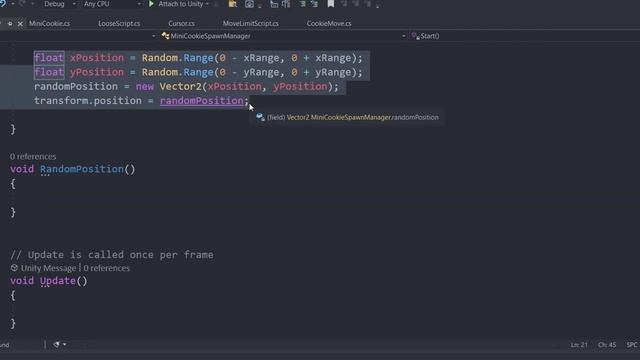640x360 pixels.
Task: Click the 0 references CodeLens above RandomPosition
Action: [x=33, y=156]
